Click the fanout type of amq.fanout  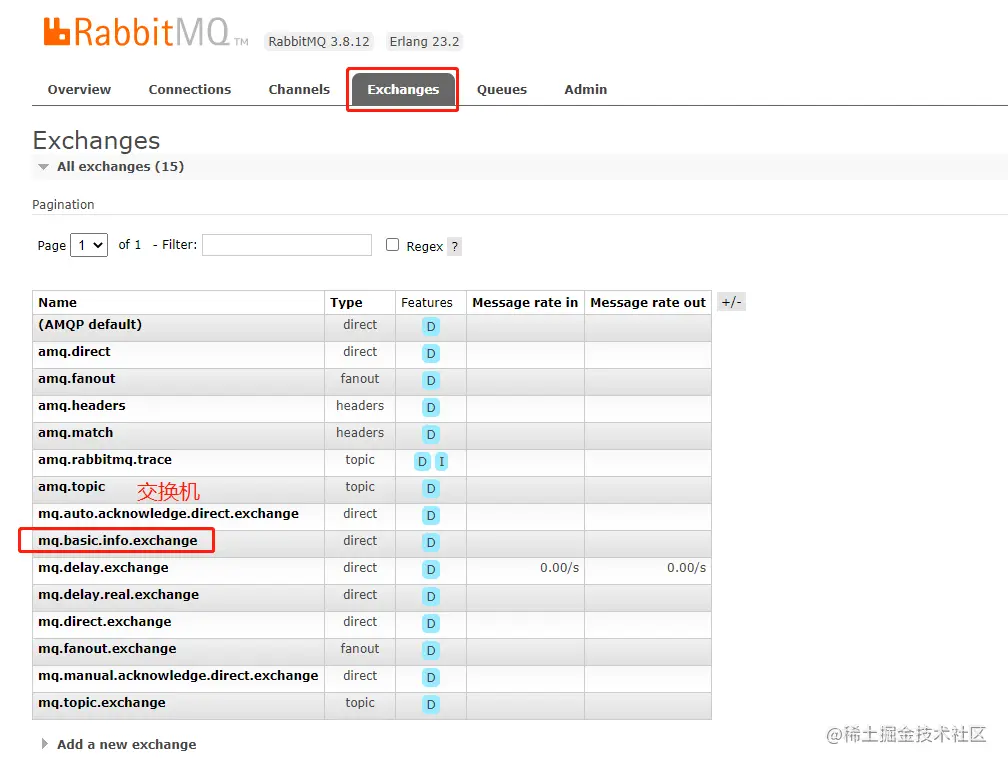pyautogui.click(x=360, y=379)
